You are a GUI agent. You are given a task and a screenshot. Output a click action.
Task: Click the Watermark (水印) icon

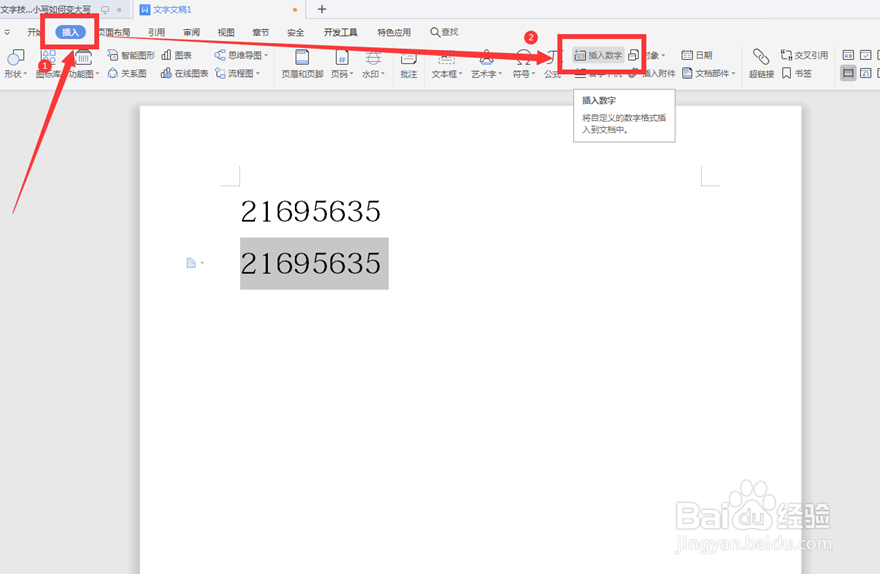click(373, 57)
